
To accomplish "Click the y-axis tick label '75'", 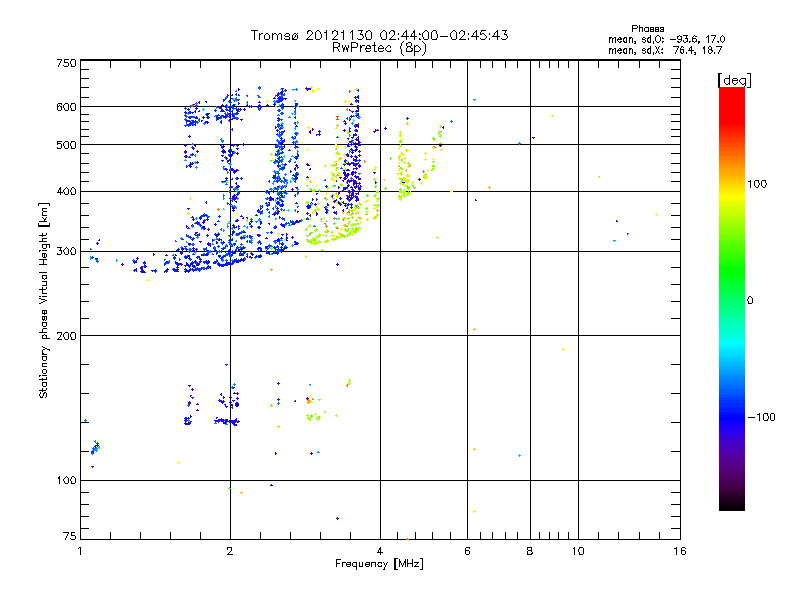I will (x=70, y=536).
